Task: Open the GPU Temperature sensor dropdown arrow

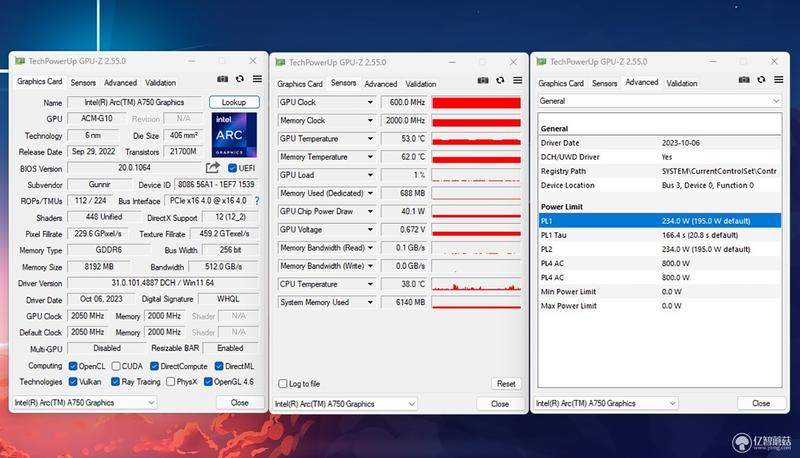Action: [x=370, y=139]
